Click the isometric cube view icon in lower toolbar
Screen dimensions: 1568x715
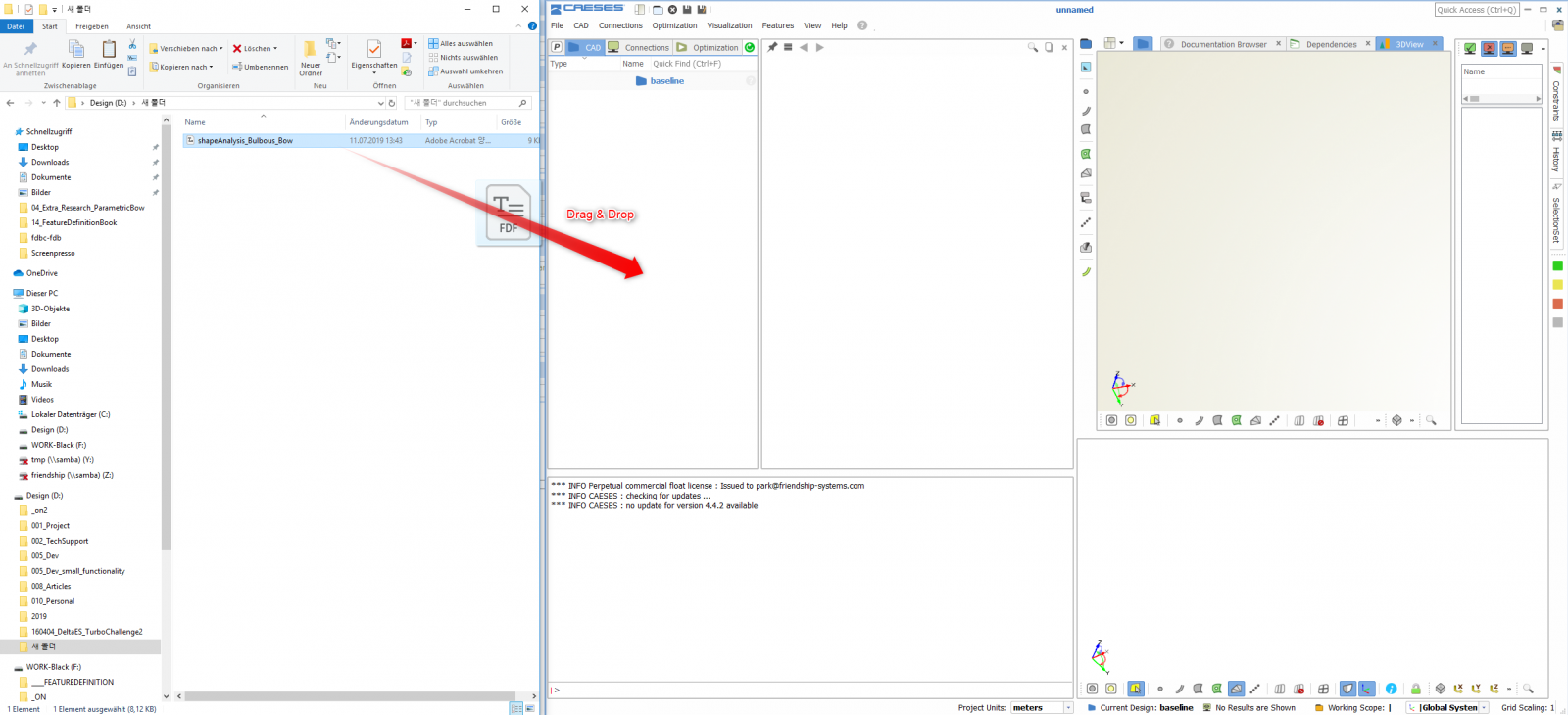(x=1441, y=689)
